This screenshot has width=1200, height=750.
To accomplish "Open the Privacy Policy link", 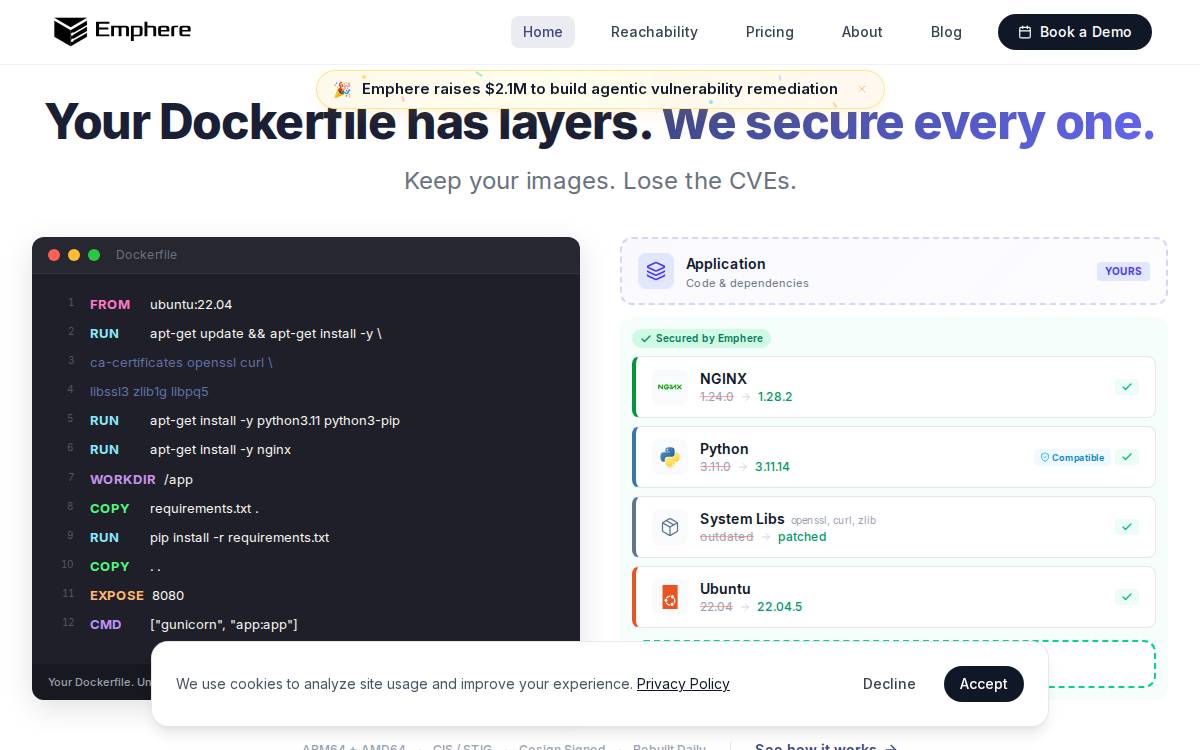I will coord(683,684).
